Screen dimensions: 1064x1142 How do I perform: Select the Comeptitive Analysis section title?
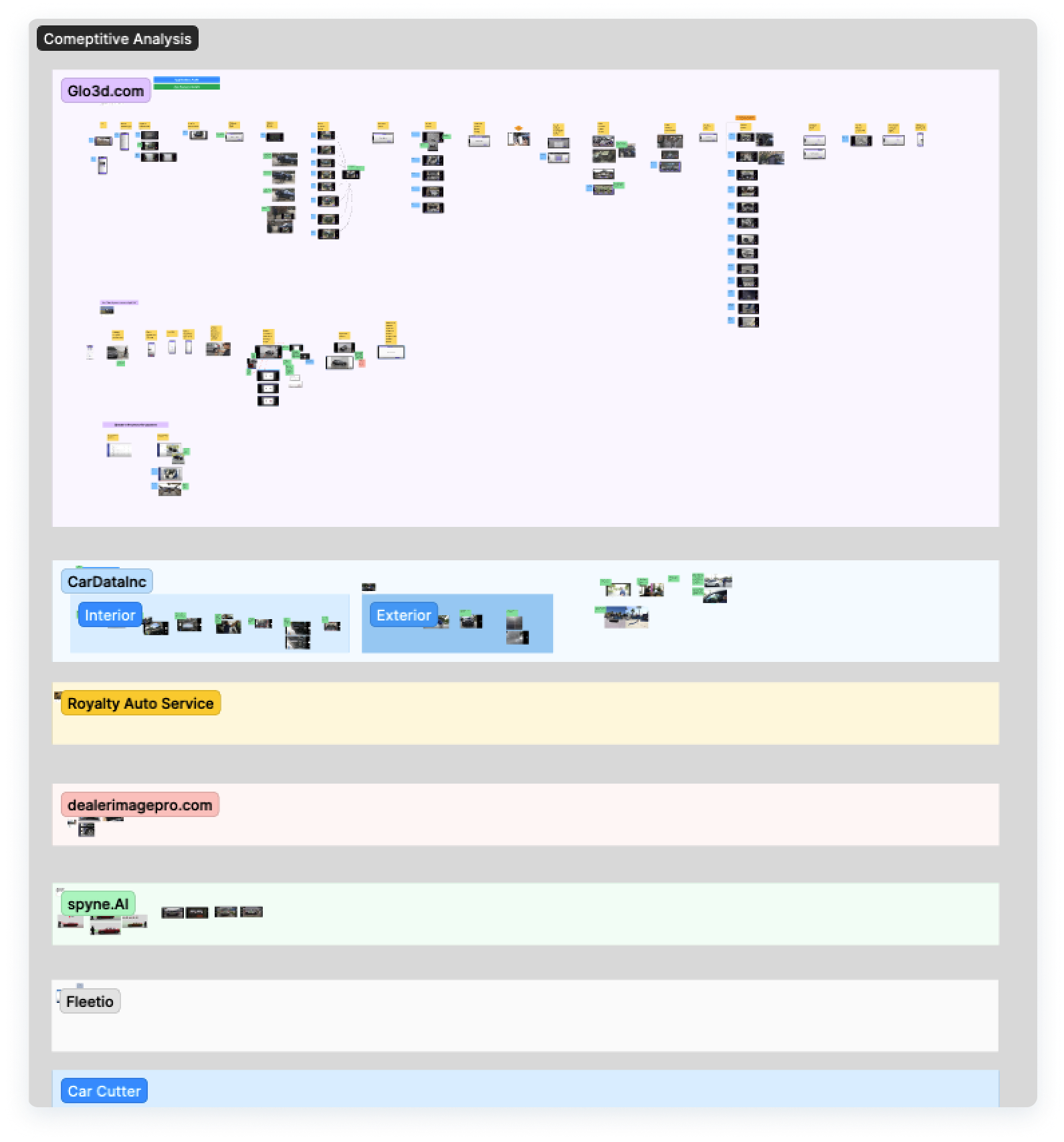click(x=118, y=39)
